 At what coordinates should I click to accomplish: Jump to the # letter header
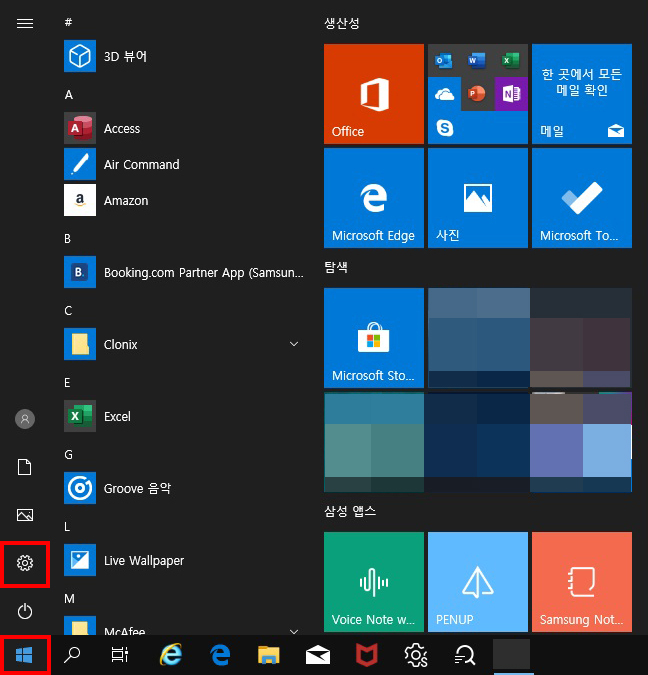[68, 22]
